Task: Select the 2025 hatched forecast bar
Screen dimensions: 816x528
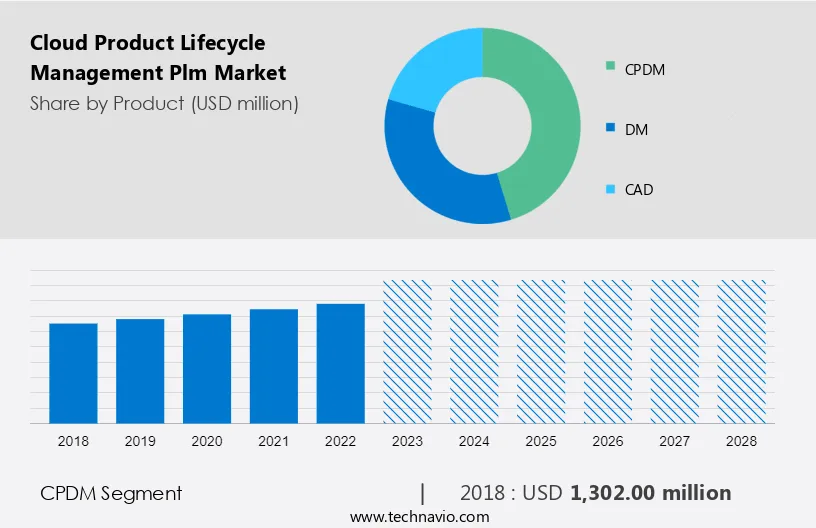Action: click(x=541, y=351)
